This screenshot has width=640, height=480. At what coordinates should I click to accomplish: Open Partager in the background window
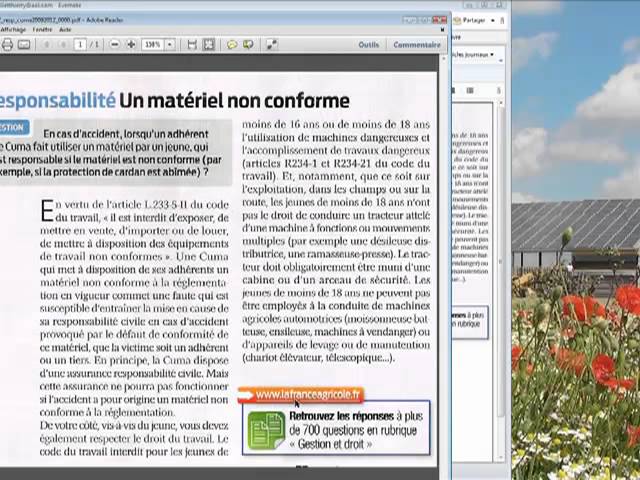[x=473, y=20]
